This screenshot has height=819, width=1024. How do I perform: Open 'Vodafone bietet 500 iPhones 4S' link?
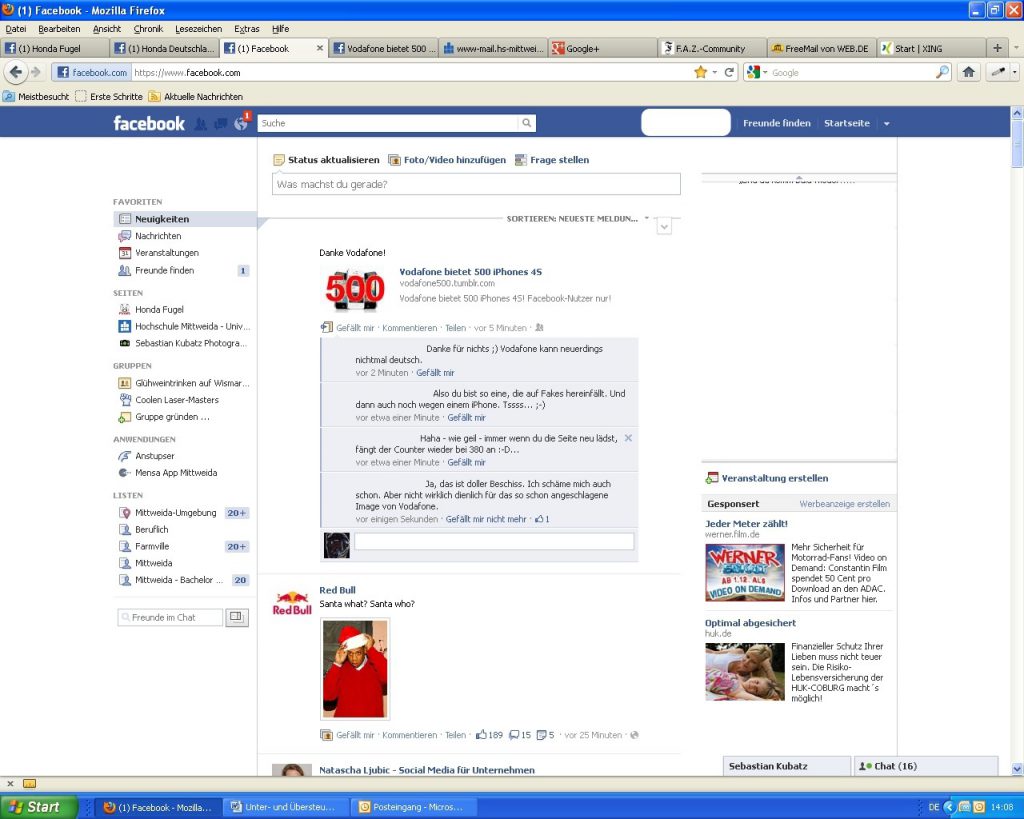pos(470,272)
